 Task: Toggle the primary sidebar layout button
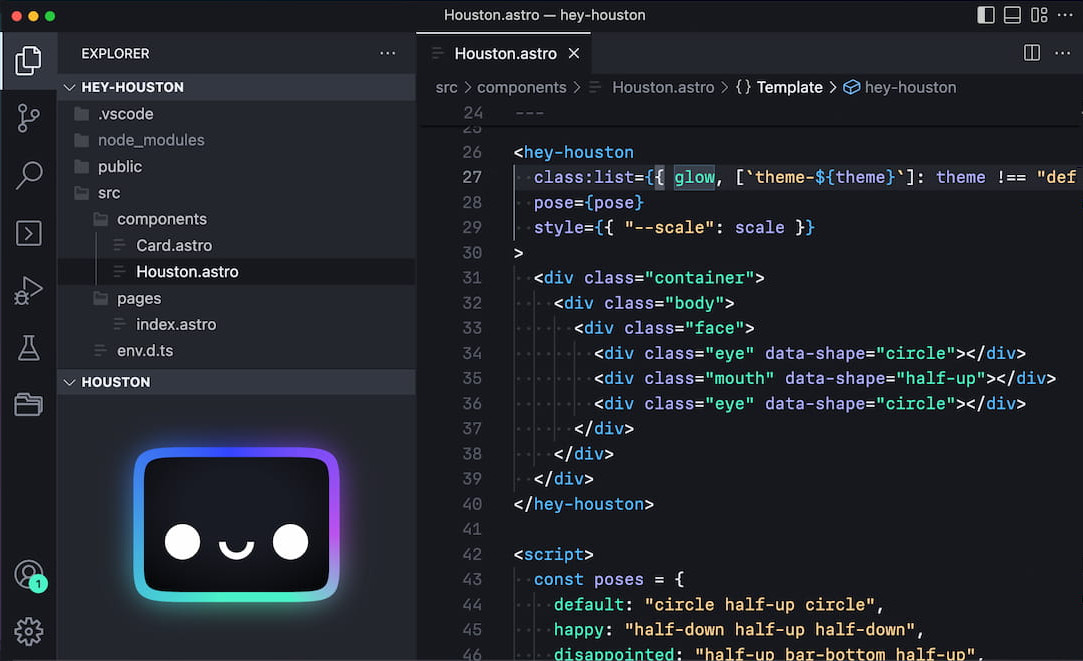pyautogui.click(x=986, y=15)
